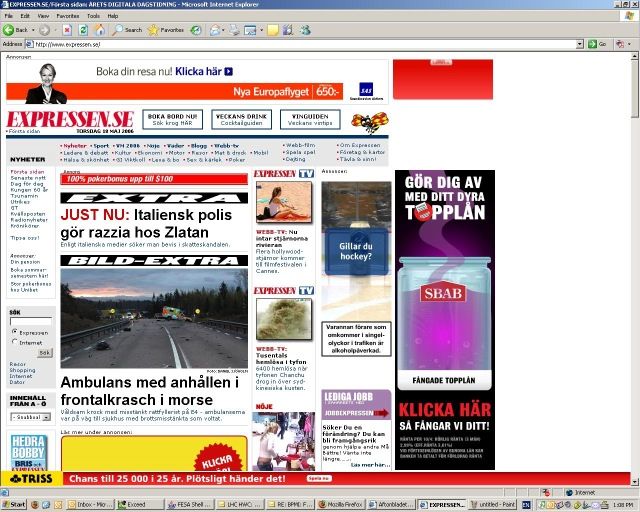Click the Veckans drink button
Image resolution: width=640 pixels, height=512 pixels.
click(x=241, y=119)
